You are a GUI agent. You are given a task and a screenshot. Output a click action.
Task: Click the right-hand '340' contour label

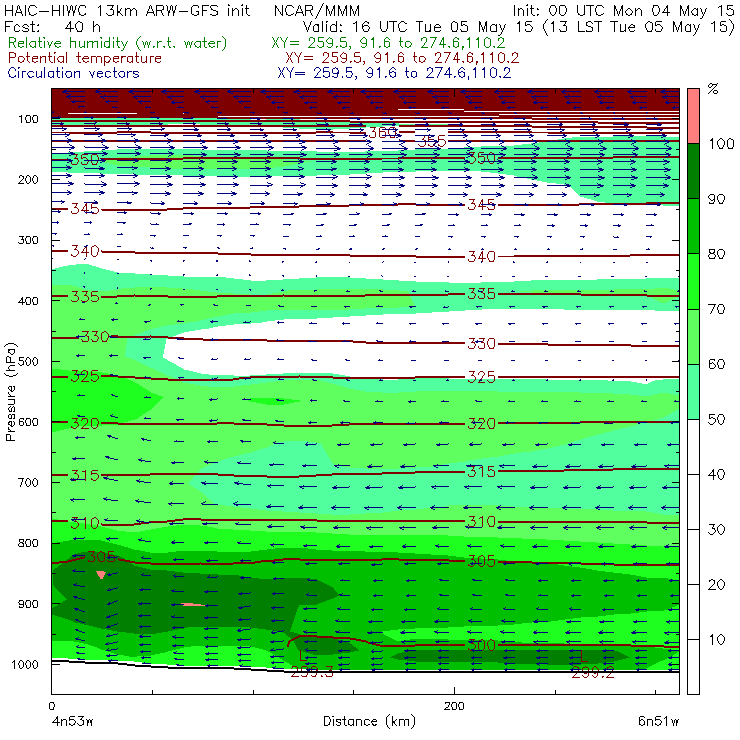click(x=481, y=257)
